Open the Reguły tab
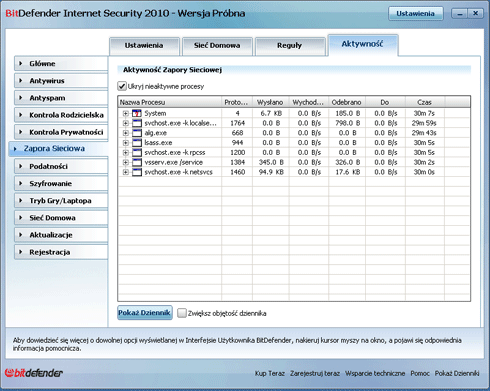This screenshot has height=391, width=490. tap(290, 46)
